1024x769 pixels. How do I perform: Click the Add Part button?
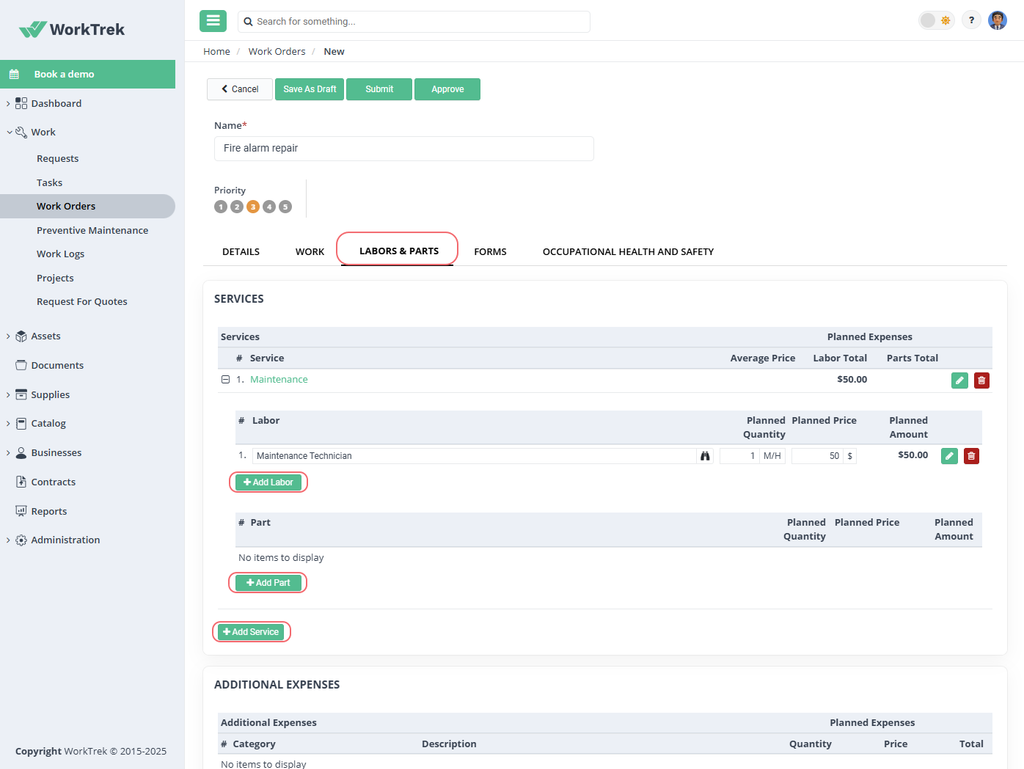coord(268,583)
